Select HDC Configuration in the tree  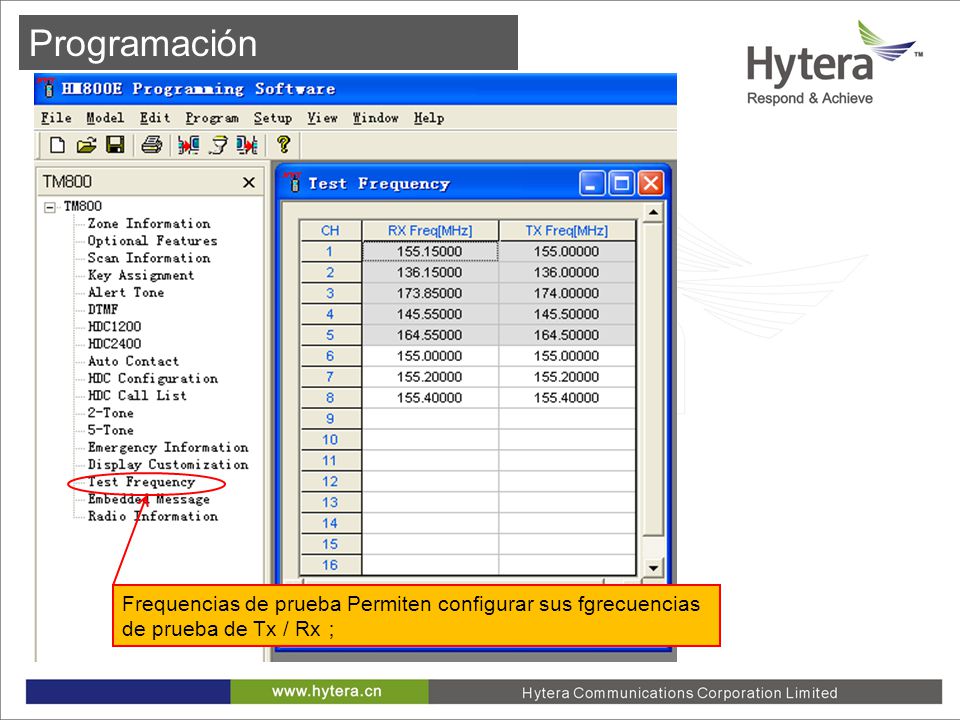[x=152, y=378]
